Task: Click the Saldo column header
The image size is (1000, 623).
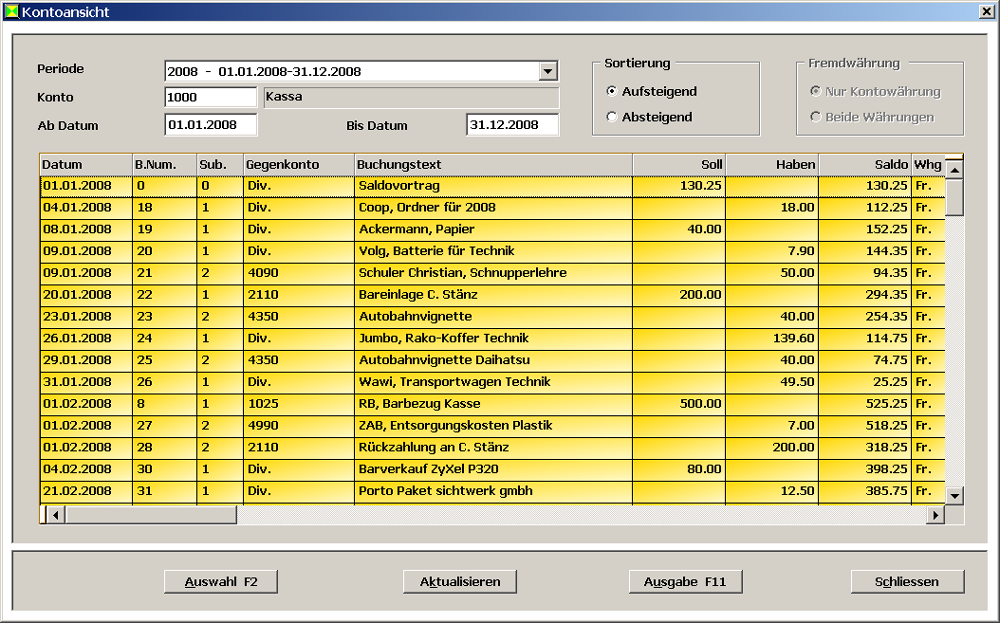Action: pos(864,164)
